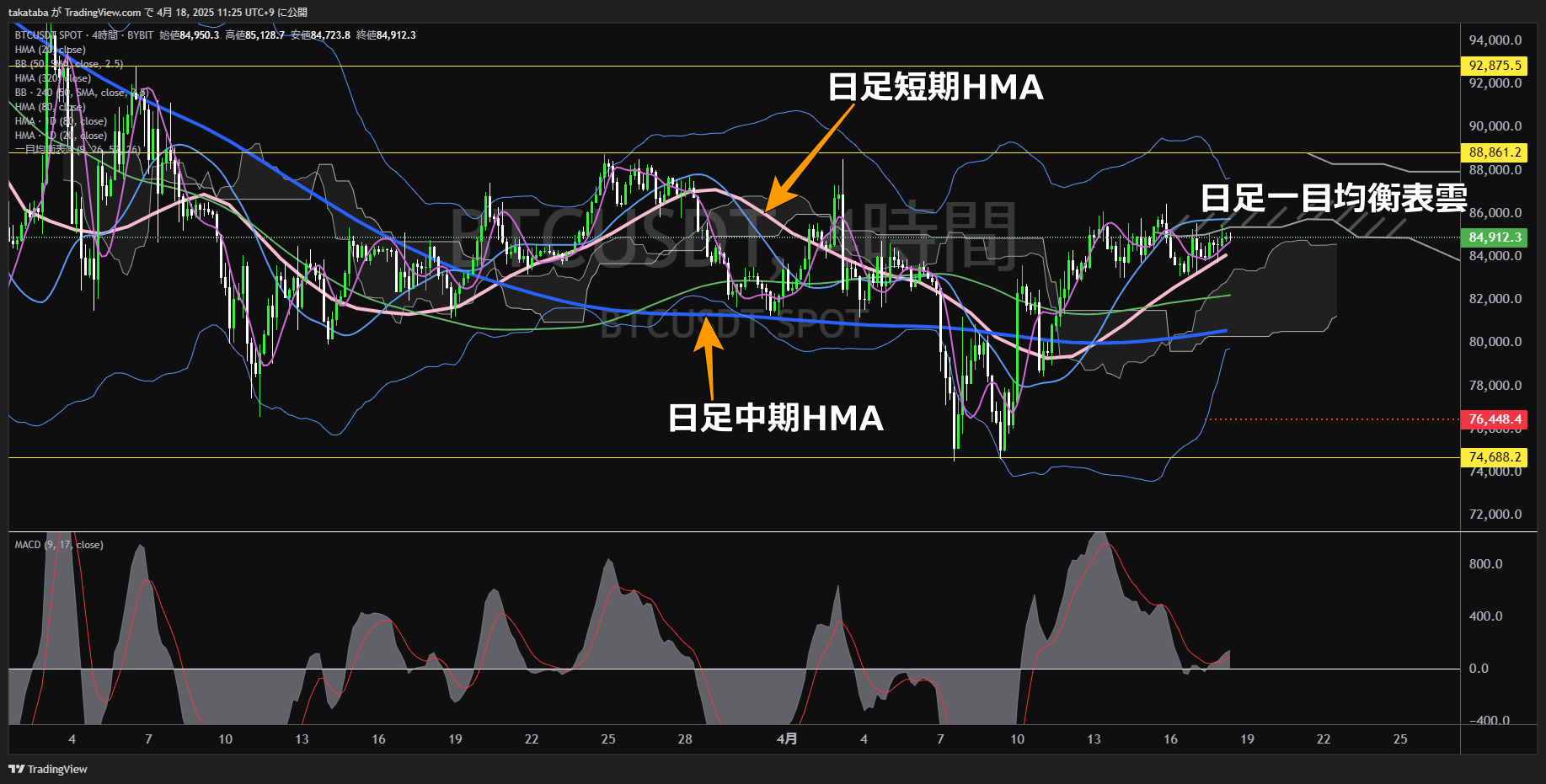Click the green 84,912.3 current price label
The width and height of the screenshot is (1546, 784).
1494,237
